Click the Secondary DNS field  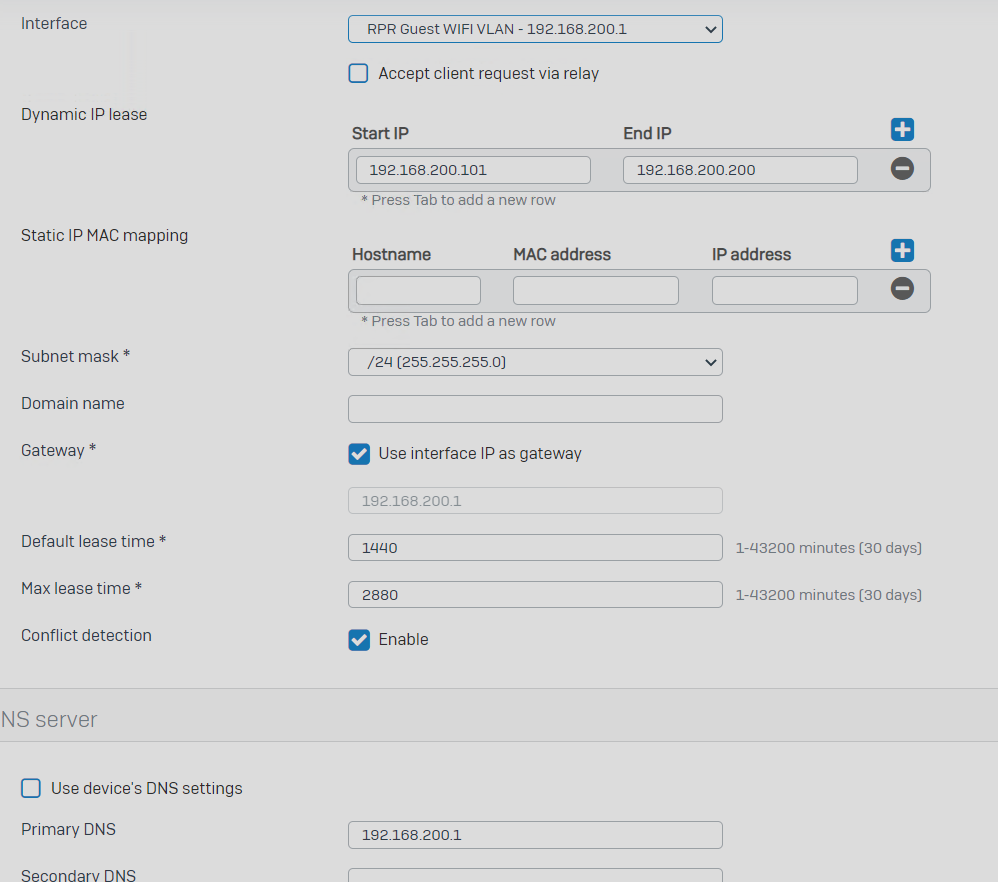(535, 876)
